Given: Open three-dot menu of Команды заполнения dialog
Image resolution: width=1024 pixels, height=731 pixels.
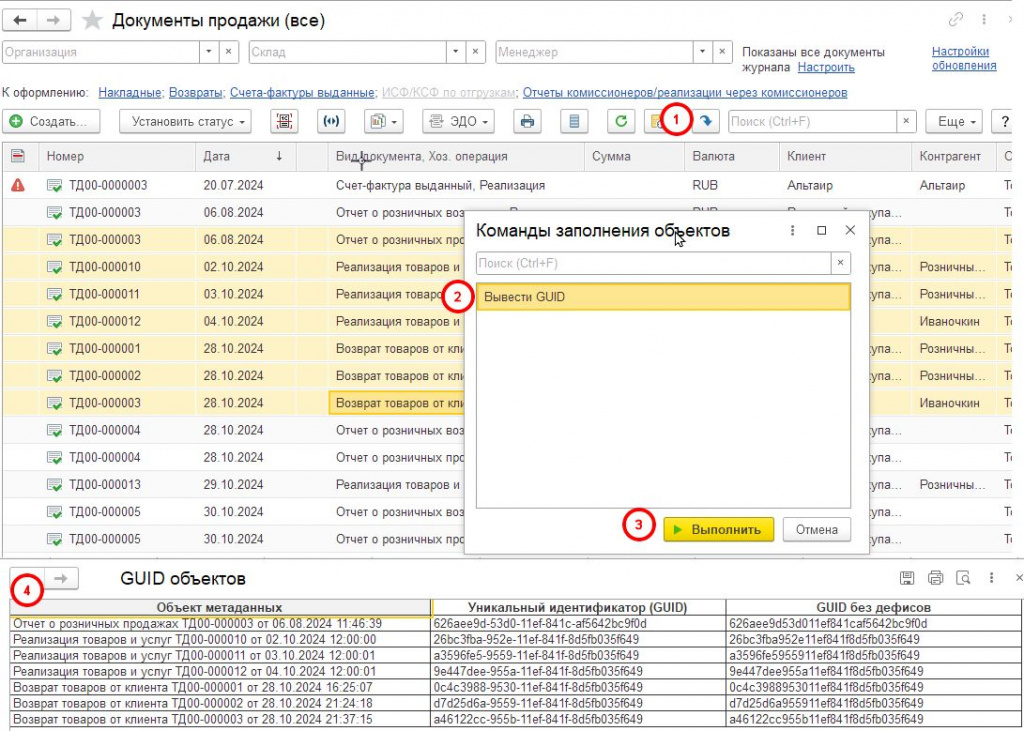Looking at the screenshot, I should [793, 230].
